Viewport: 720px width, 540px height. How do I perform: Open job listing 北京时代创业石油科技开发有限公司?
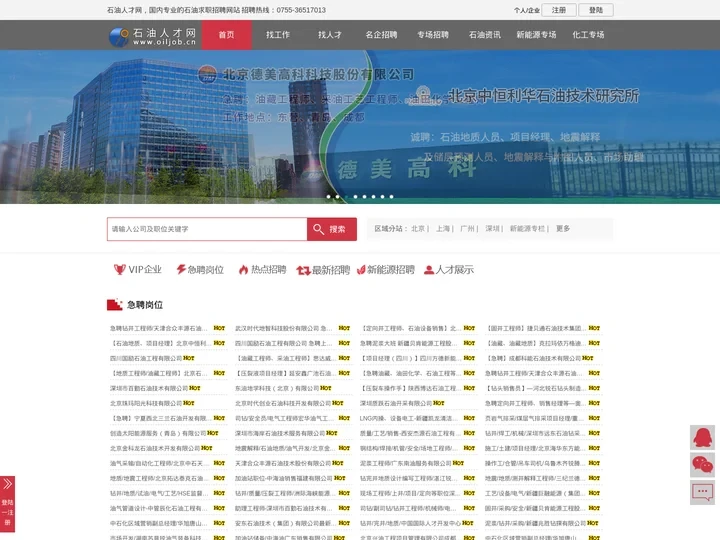click(x=283, y=403)
